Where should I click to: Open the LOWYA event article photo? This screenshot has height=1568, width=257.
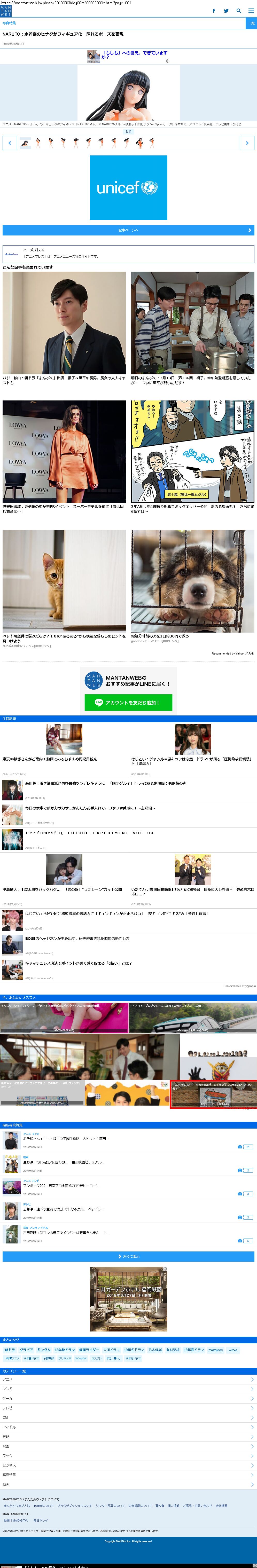tap(64, 451)
